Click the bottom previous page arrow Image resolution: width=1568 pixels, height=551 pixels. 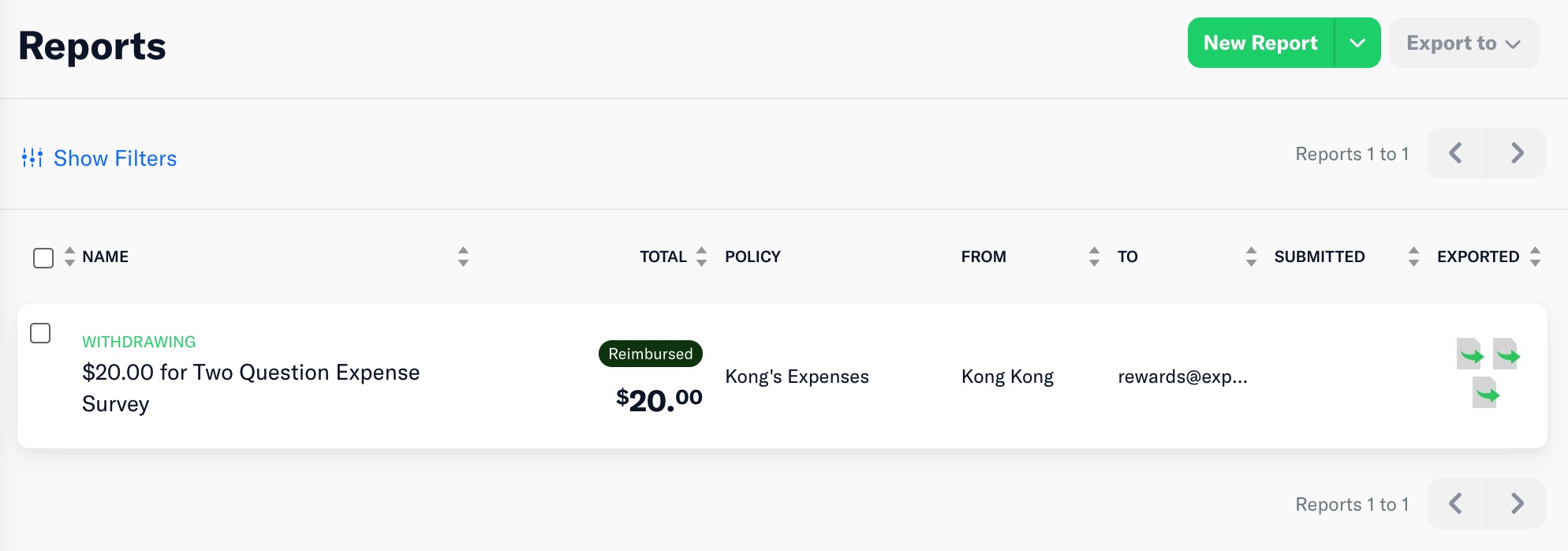(1455, 503)
